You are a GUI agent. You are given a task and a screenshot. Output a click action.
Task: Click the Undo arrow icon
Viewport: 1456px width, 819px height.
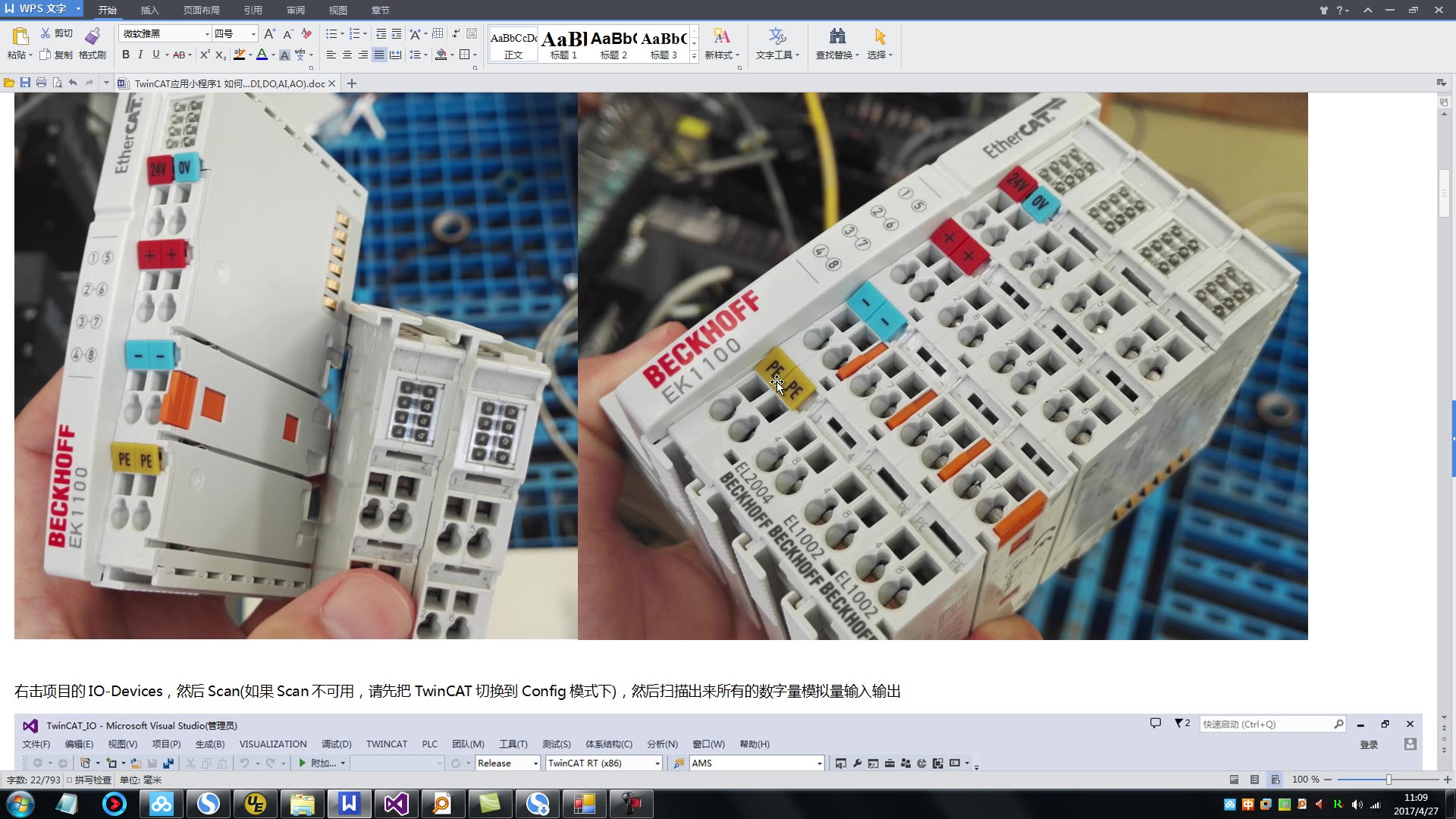click(x=73, y=83)
